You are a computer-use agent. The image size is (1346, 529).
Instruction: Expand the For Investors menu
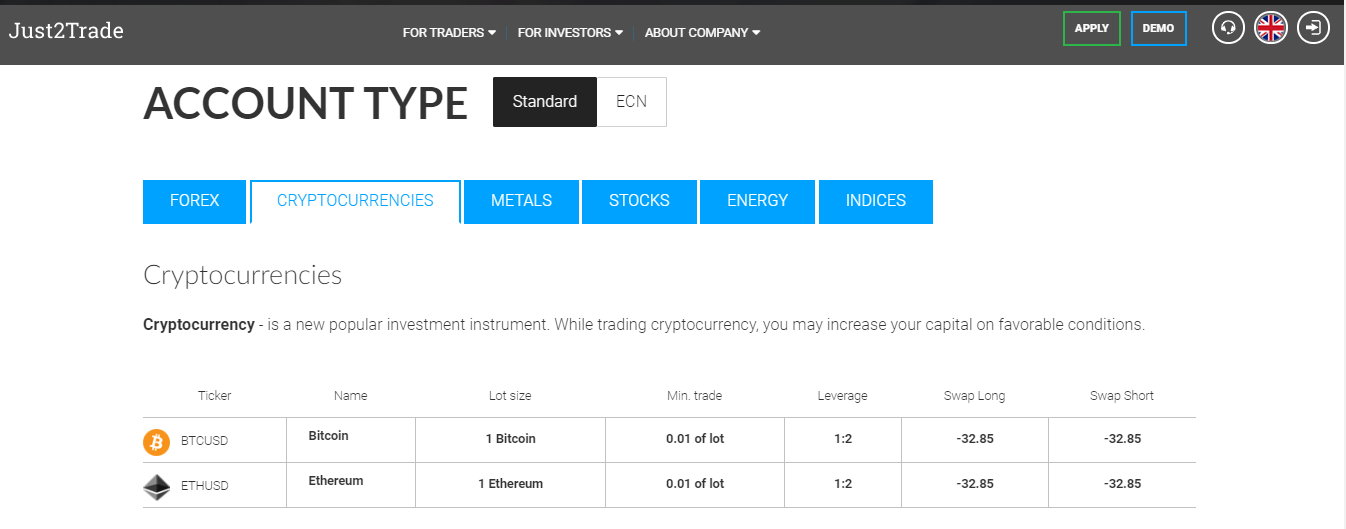click(570, 32)
